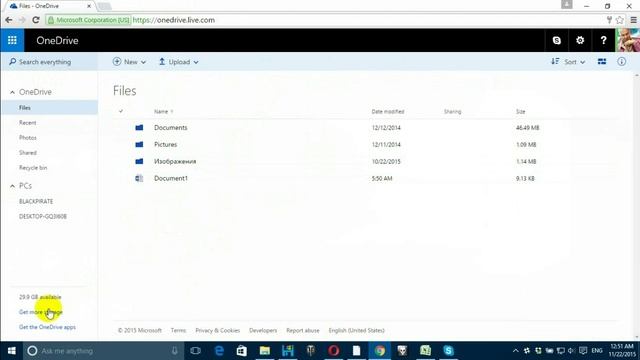Open the Developers footer link
Viewport: 640px width, 360px height.
[x=263, y=330]
